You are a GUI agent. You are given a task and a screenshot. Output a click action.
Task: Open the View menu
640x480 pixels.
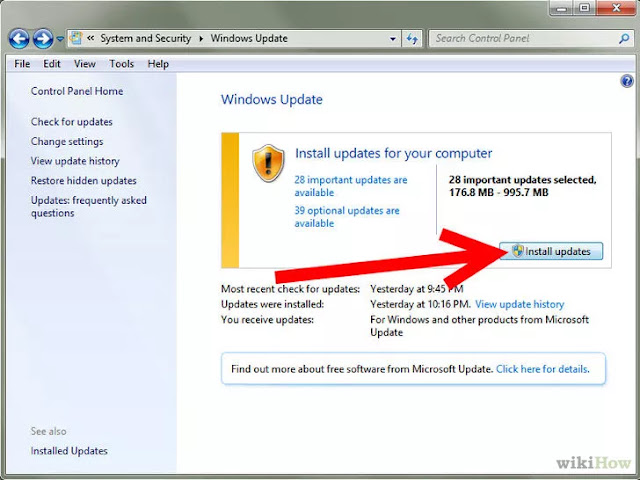pos(84,64)
